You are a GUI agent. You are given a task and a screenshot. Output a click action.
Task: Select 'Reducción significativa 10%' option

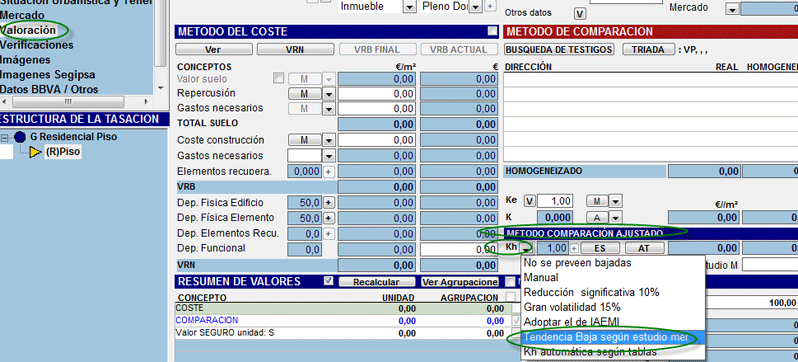coord(612,293)
